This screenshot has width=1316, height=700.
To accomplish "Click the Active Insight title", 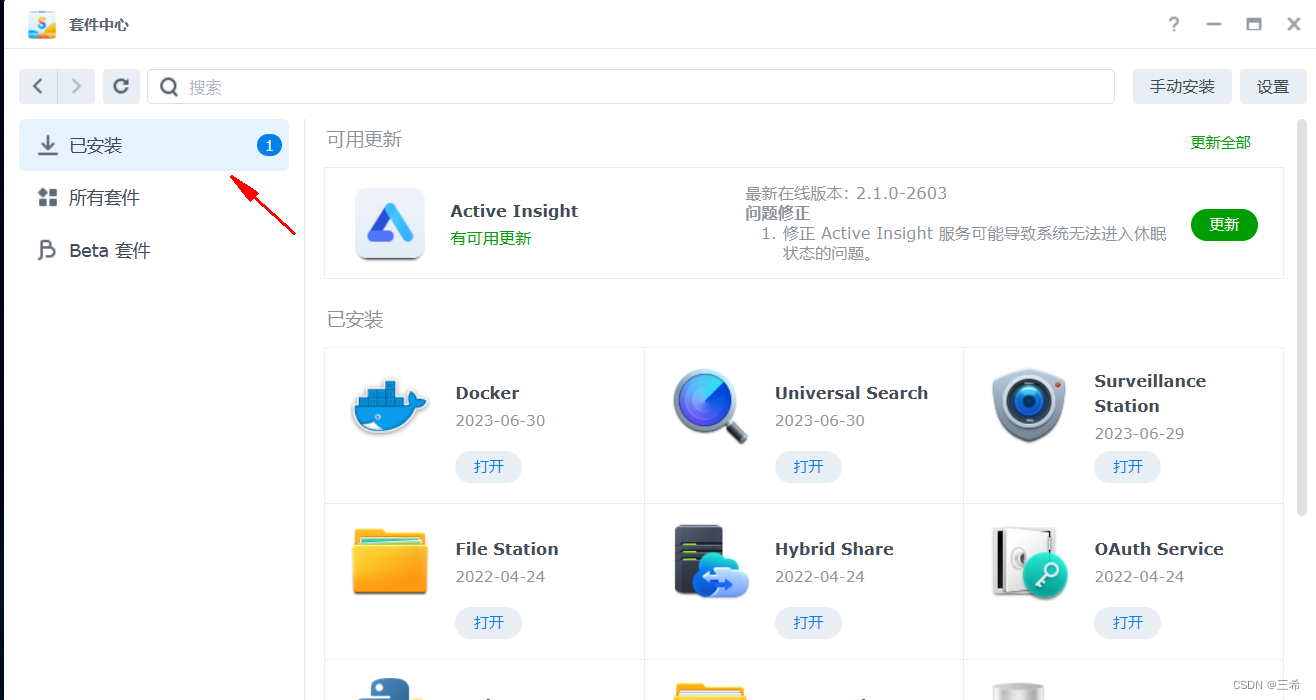I will point(514,211).
